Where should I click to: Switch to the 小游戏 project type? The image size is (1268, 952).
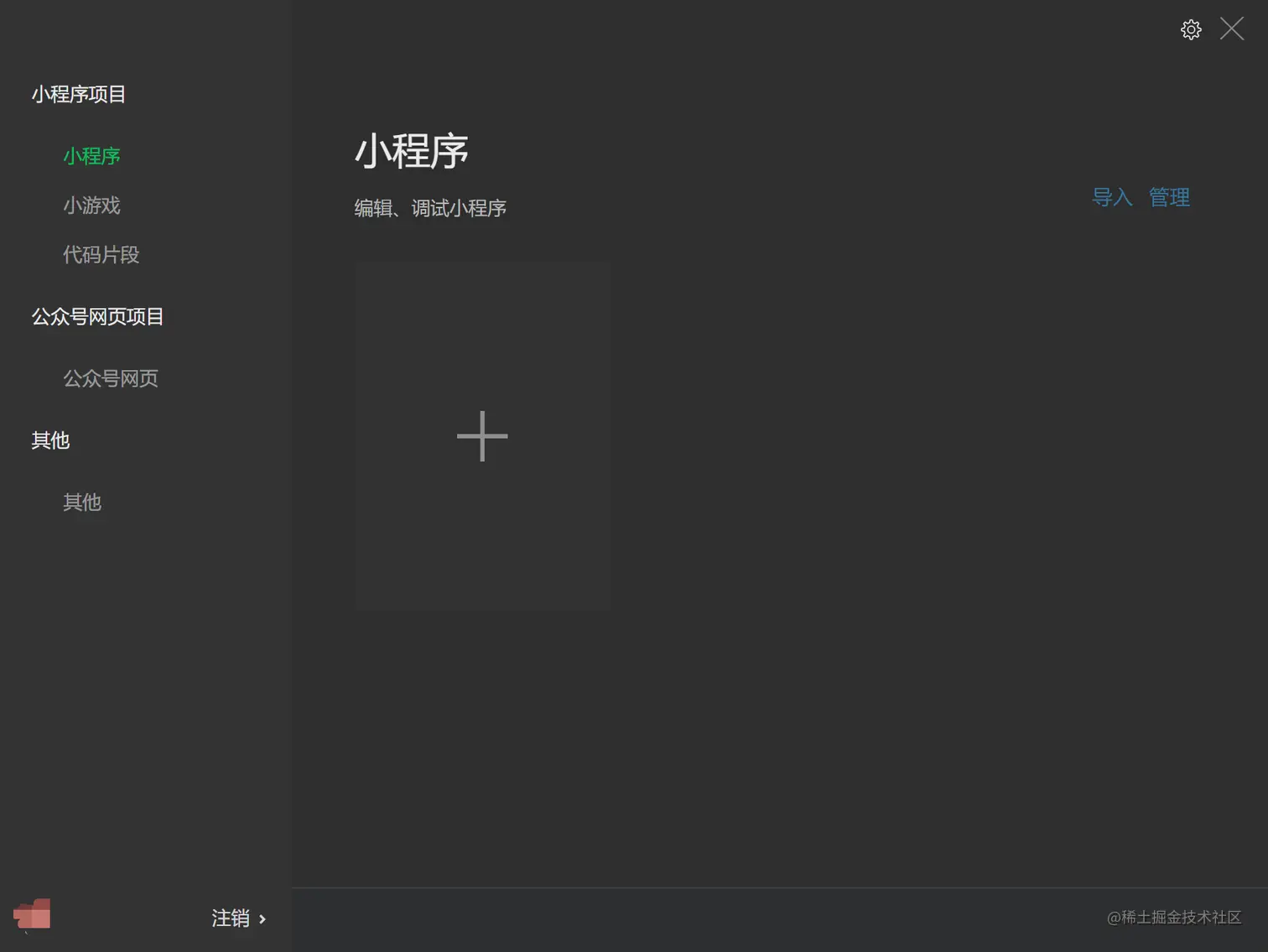coord(91,205)
